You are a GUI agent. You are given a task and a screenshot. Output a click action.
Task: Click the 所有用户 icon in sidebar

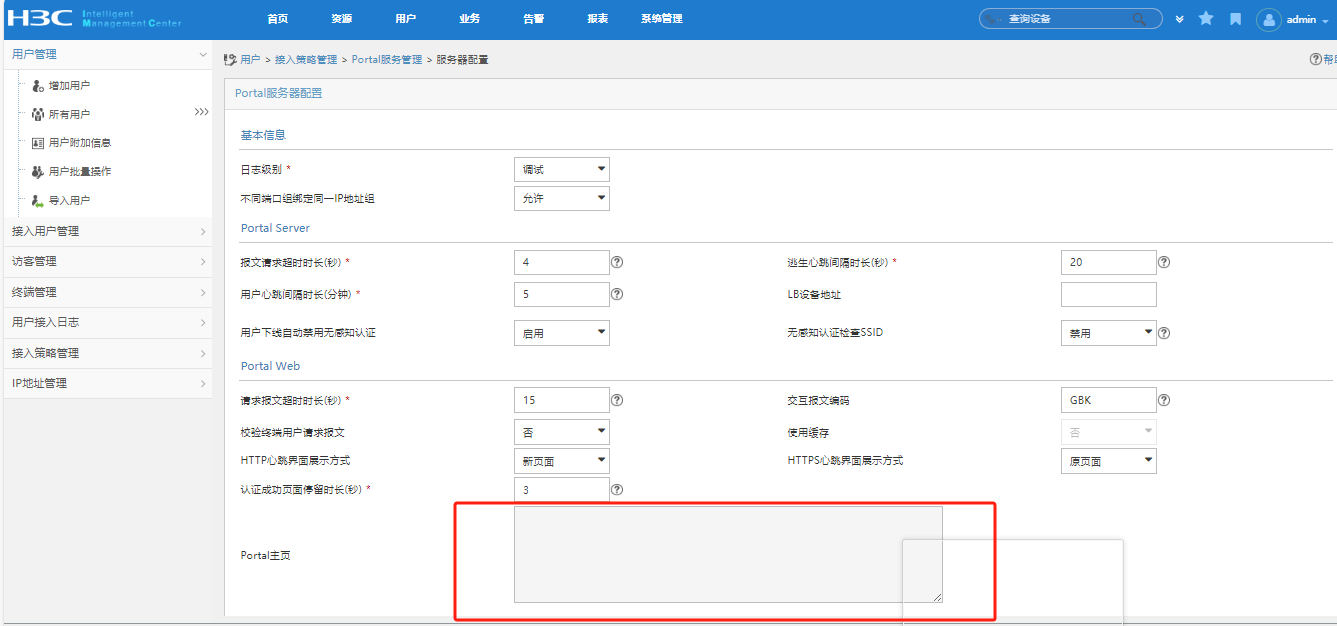[x=38, y=114]
